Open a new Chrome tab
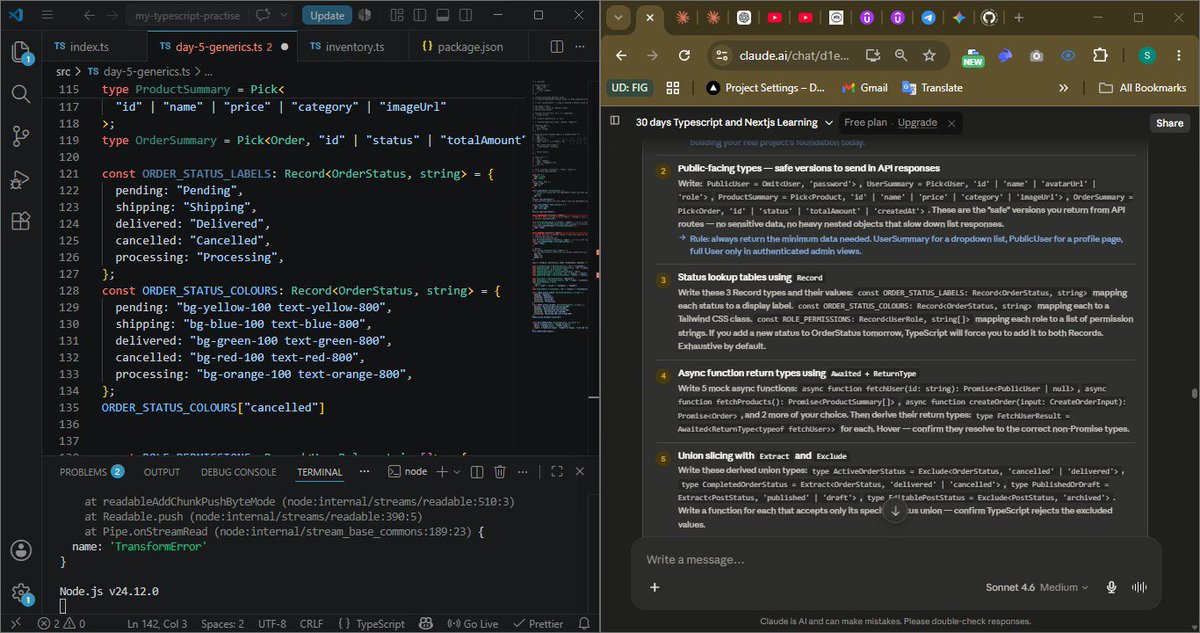1200x633 pixels. point(1019,17)
